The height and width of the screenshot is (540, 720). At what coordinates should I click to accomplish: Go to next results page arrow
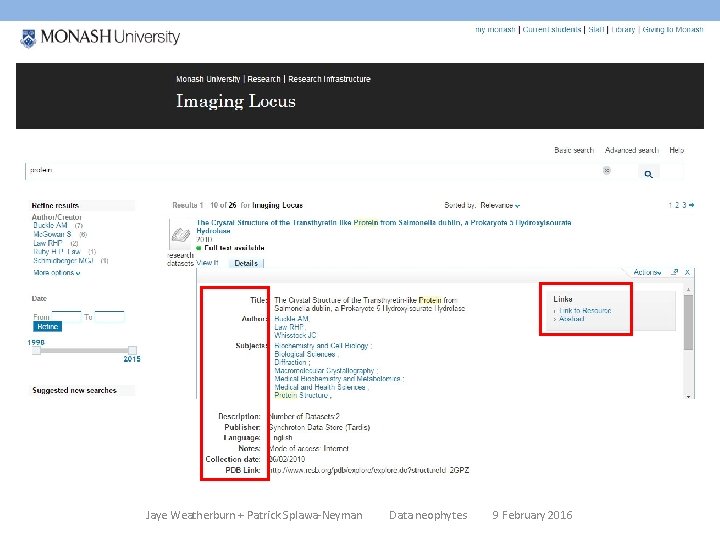(692, 205)
